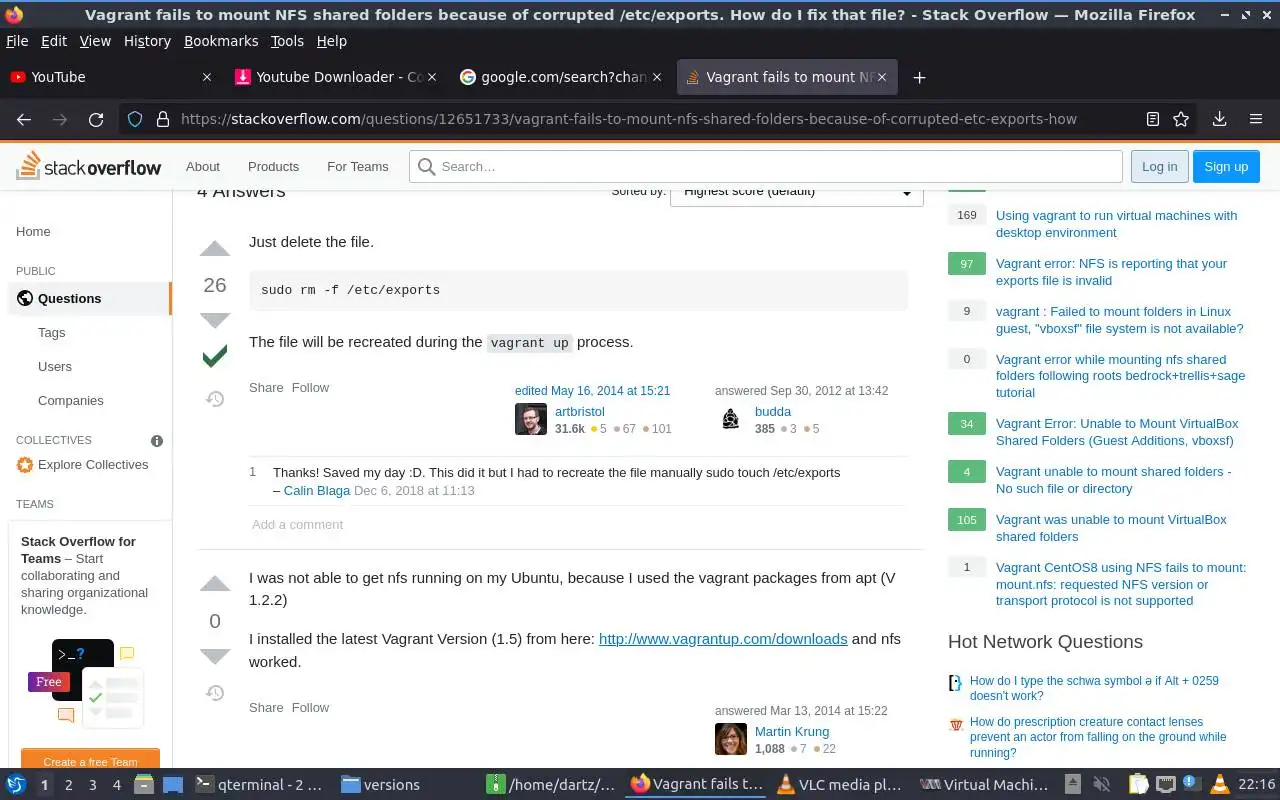Close the Youtube Downloader tab
This screenshot has width=1280, height=800.
432,77
